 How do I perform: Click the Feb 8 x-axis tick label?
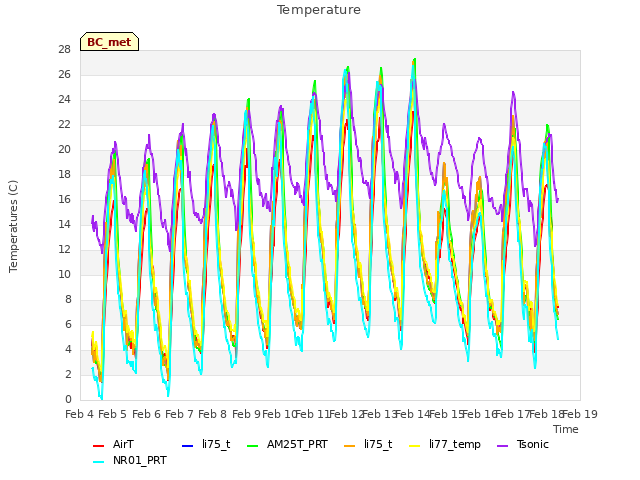click(212, 414)
